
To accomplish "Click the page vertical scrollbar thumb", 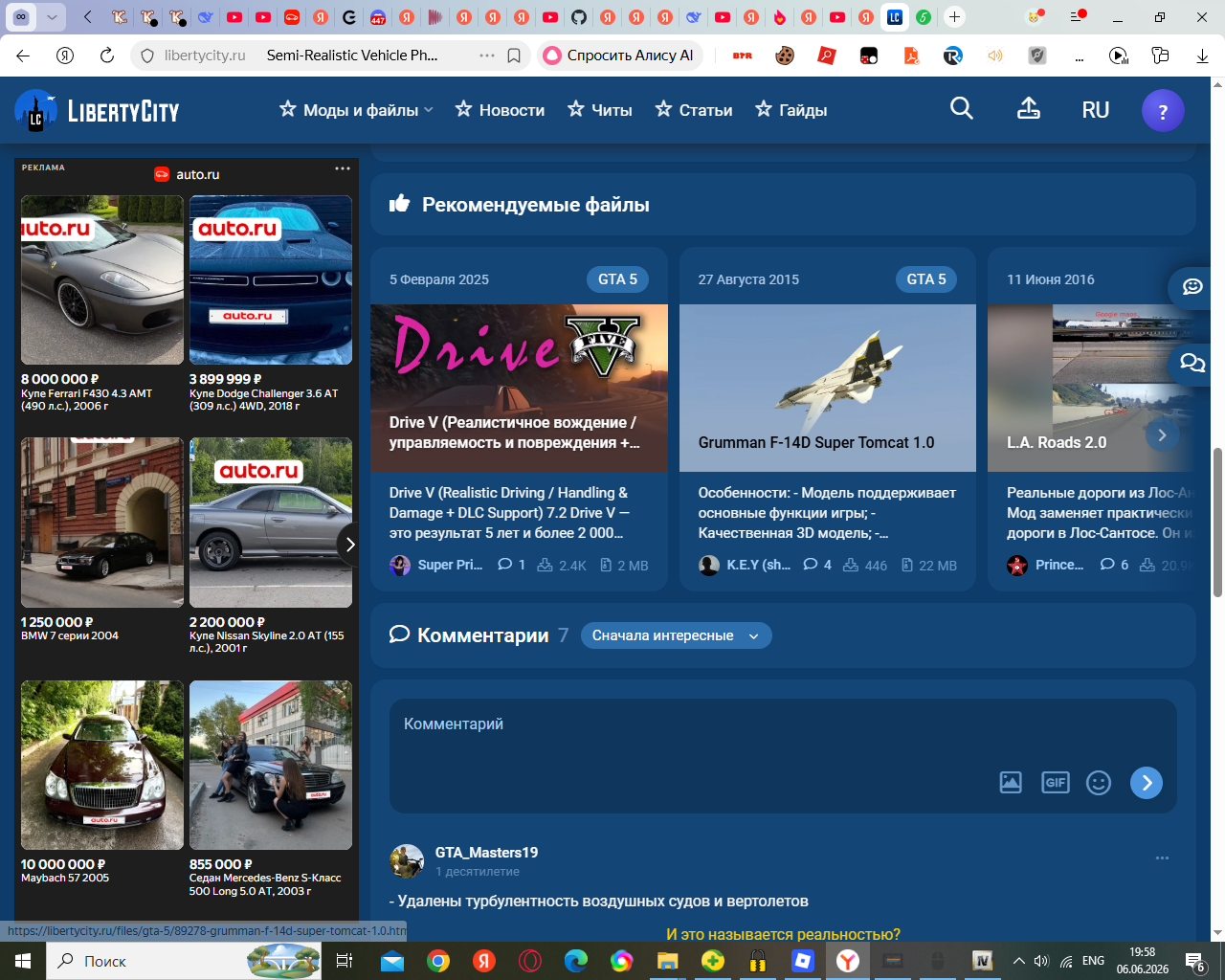I will click(x=1217, y=523).
